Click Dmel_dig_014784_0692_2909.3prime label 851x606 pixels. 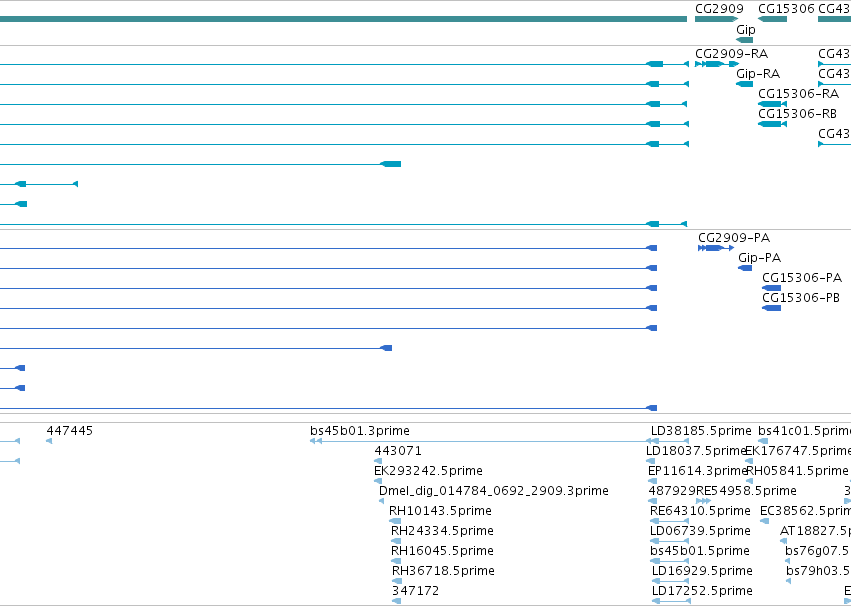point(493,491)
